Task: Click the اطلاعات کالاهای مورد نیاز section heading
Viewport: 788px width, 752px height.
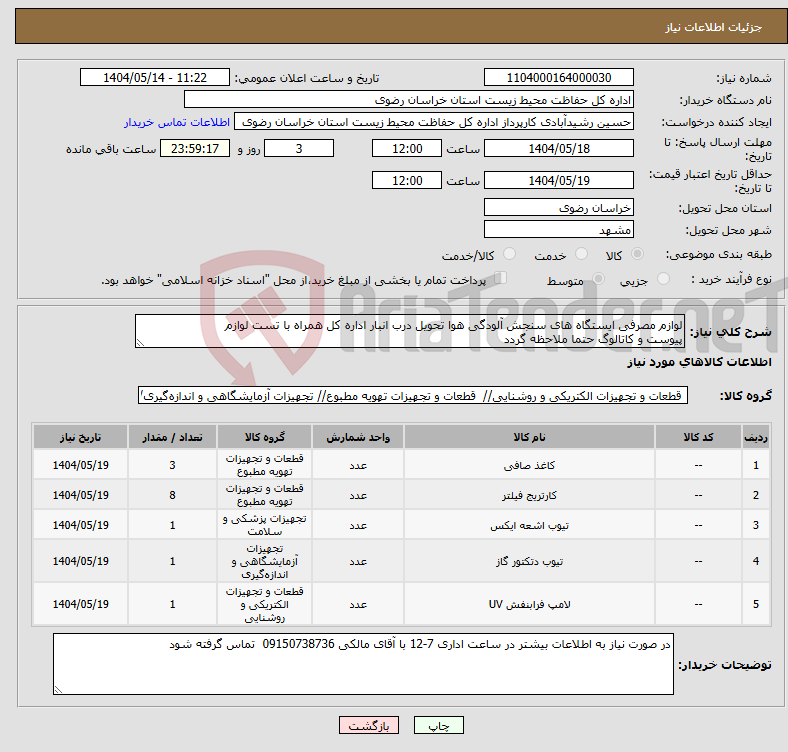Action: click(x=699, y=362)
